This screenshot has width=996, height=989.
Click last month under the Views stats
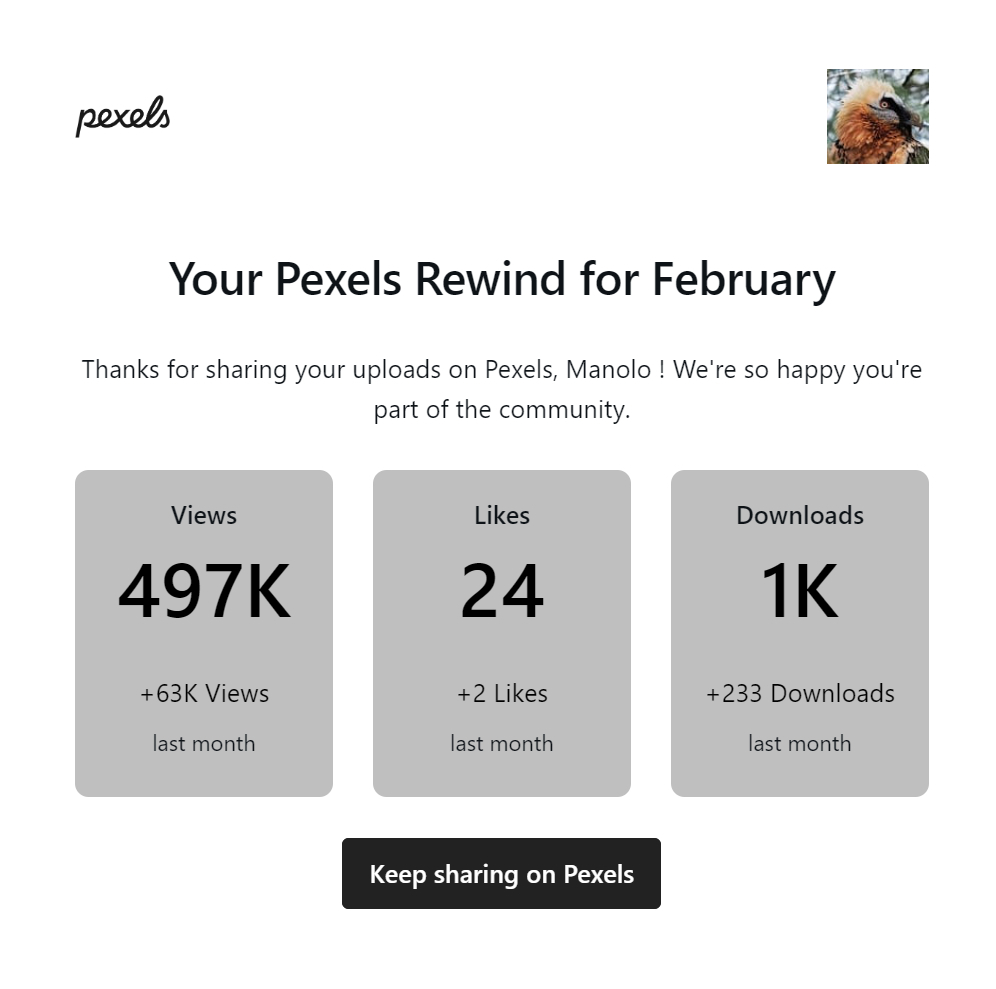[x=204, y=743]
